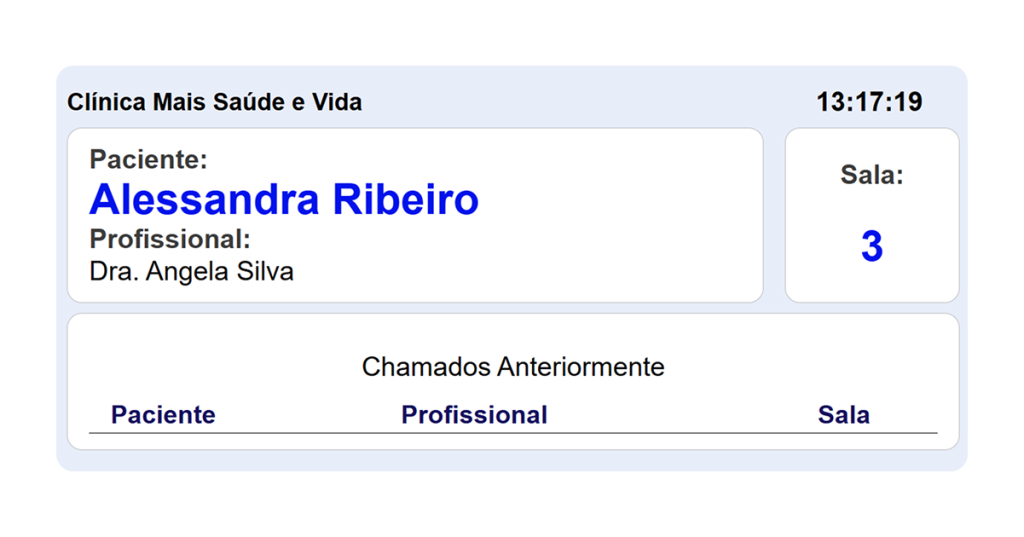Click the 'Paciente:' label in the current call card
Screen dimensions: 1024x537
tap(148, 159)
